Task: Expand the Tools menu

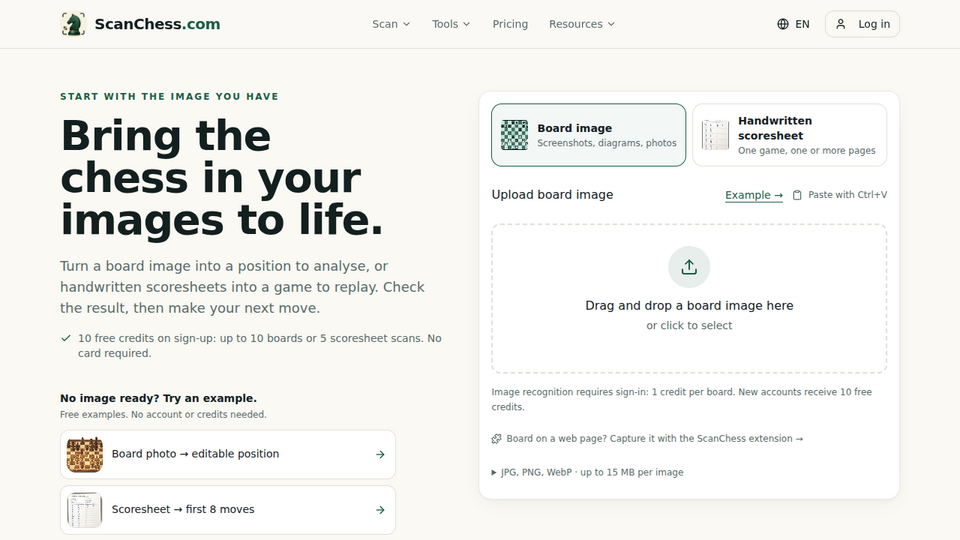Action: point(451,24)
